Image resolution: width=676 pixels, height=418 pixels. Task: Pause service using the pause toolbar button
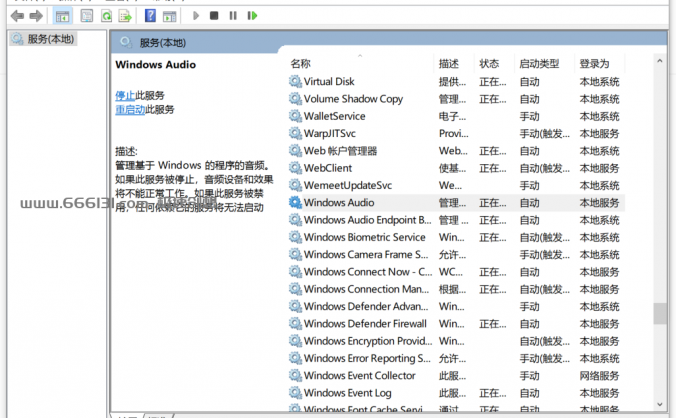[x=233, y=16]
